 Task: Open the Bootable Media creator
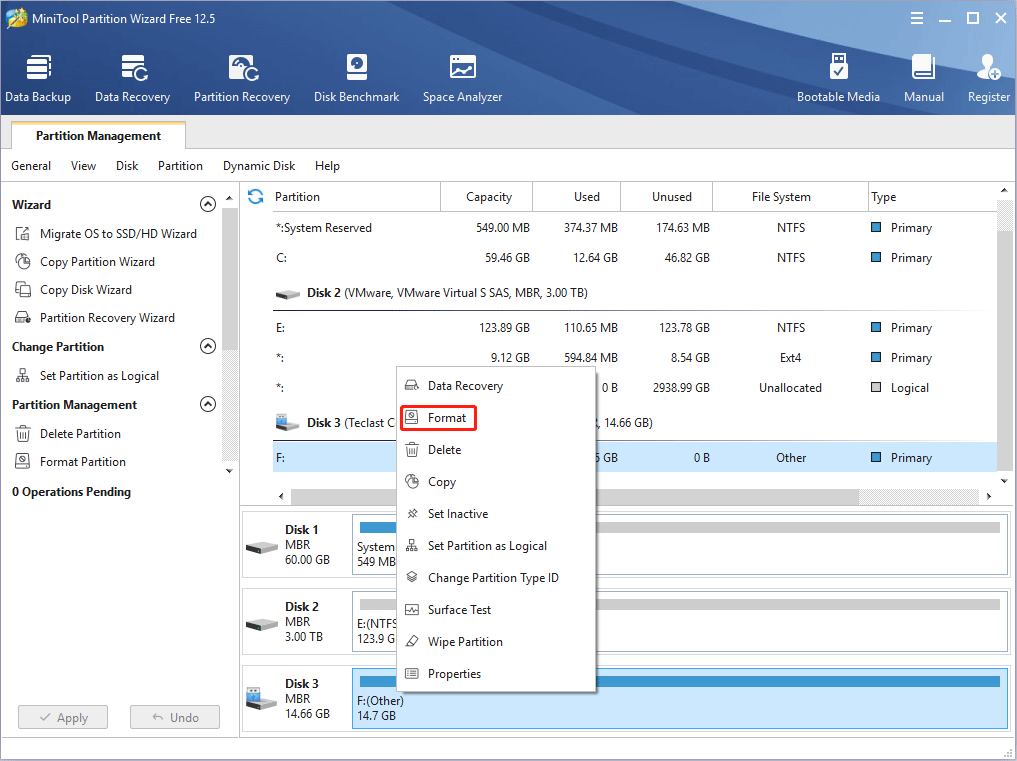coord(839,77)
